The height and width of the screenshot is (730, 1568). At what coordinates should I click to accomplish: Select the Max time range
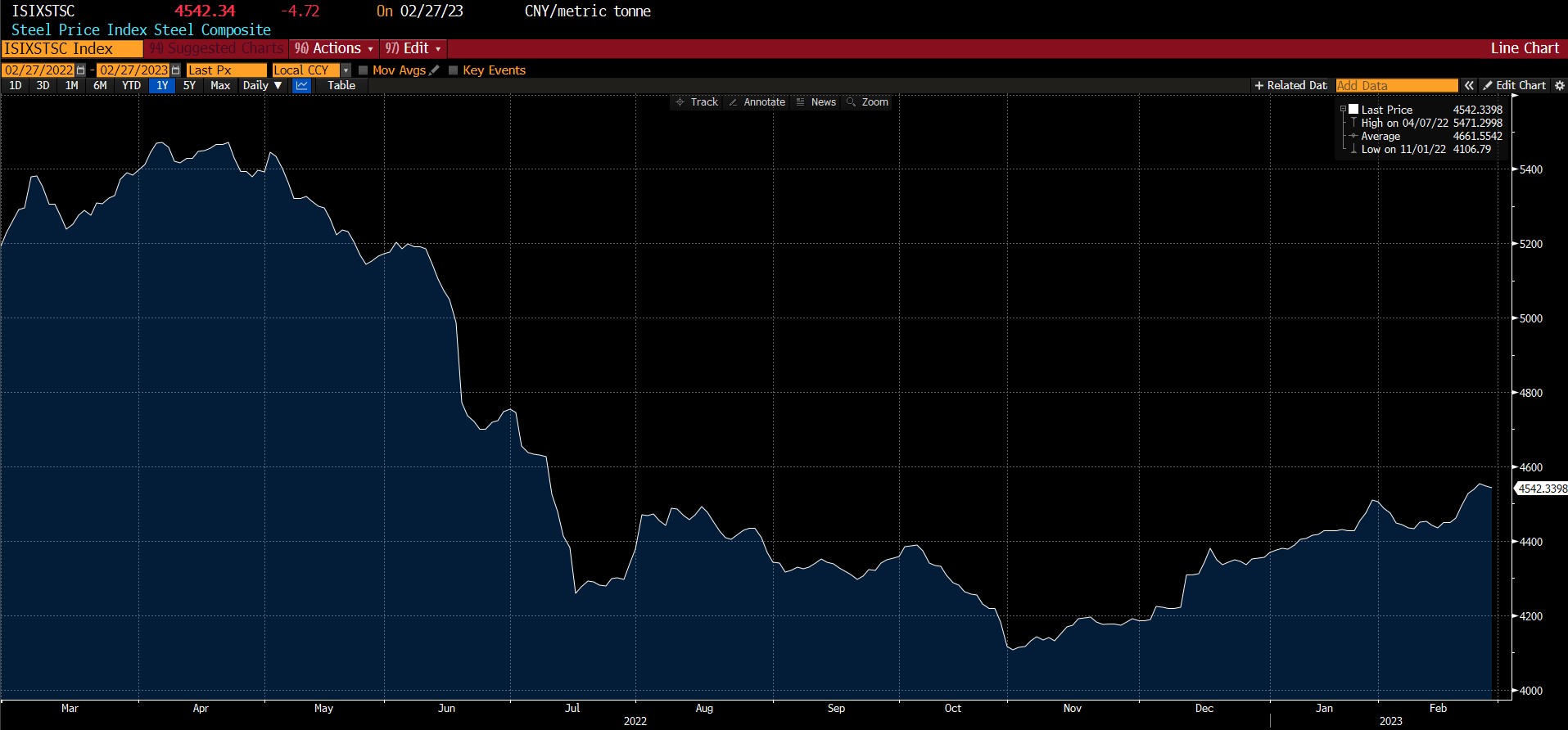pyautogui.click(x=220, y=85)
